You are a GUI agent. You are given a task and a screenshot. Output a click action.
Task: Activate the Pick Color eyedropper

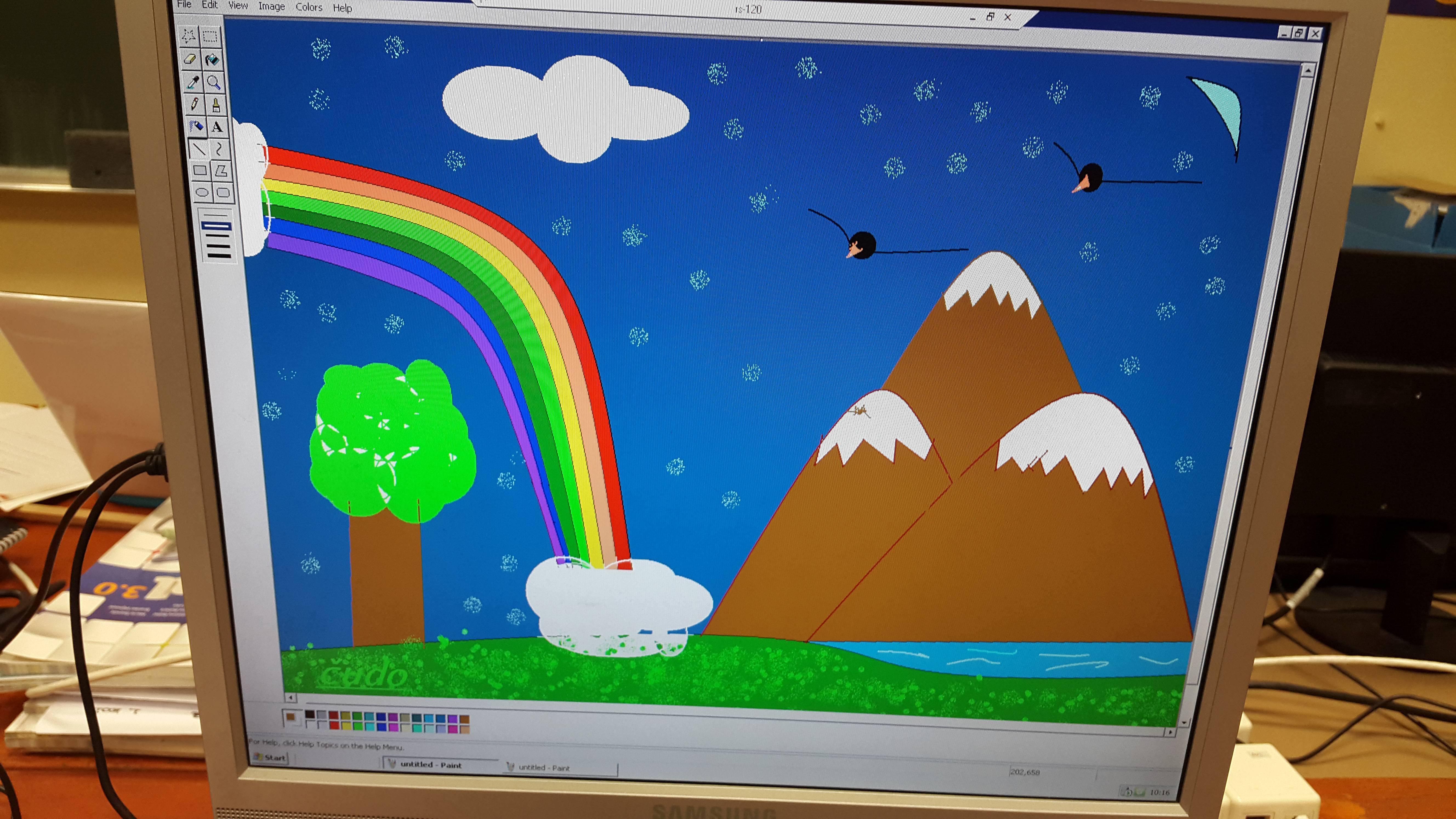(x=193, y=82)
